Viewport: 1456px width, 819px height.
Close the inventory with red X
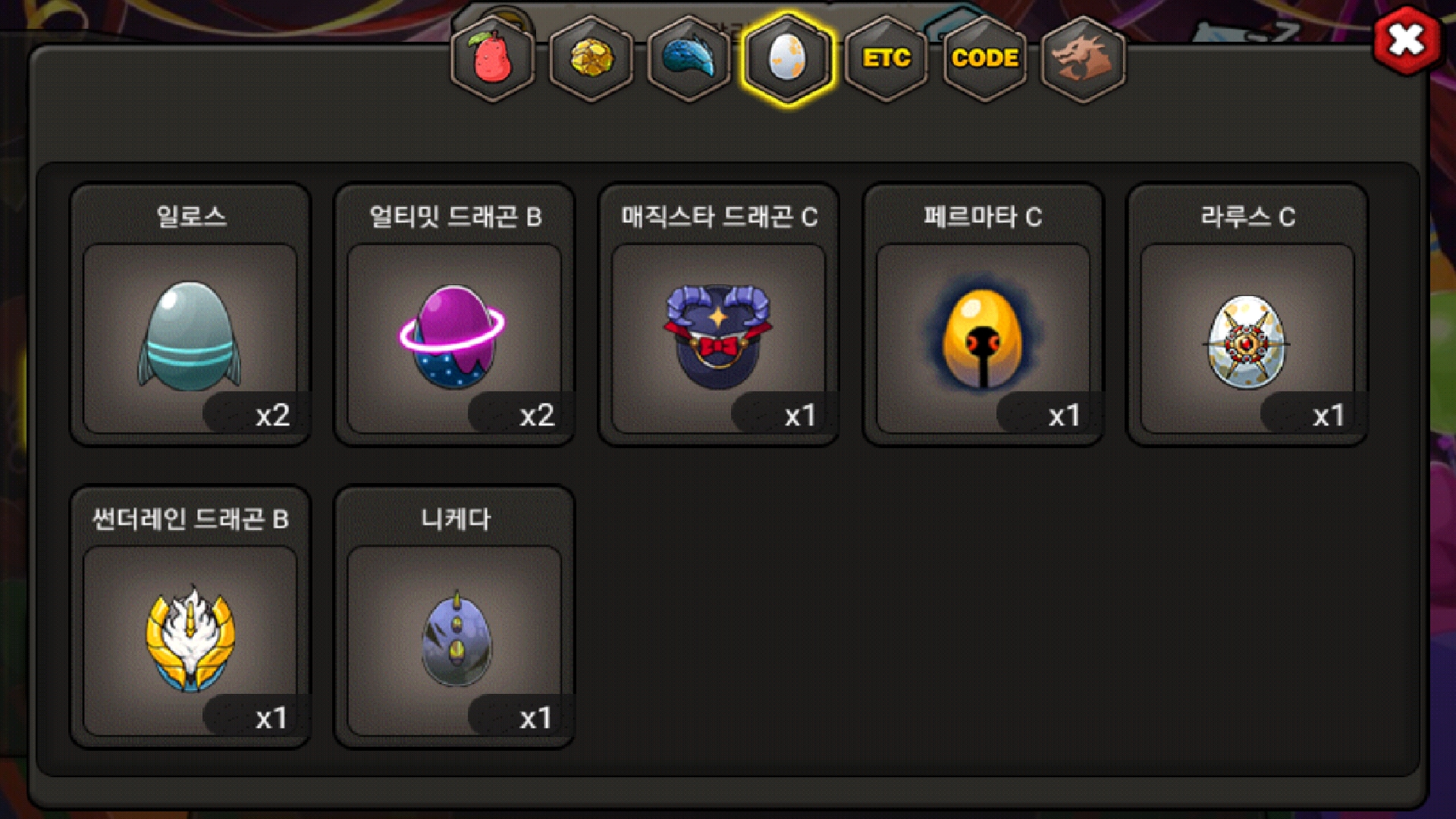[1407, 40]
